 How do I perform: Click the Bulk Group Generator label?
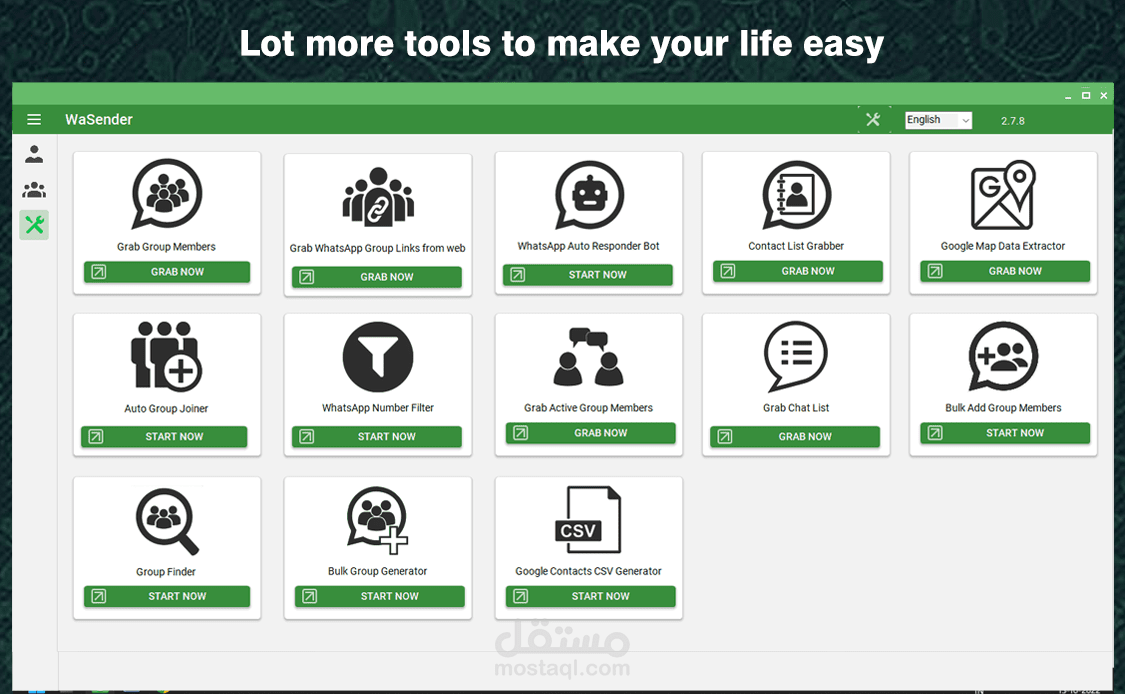tap(377, 571)
